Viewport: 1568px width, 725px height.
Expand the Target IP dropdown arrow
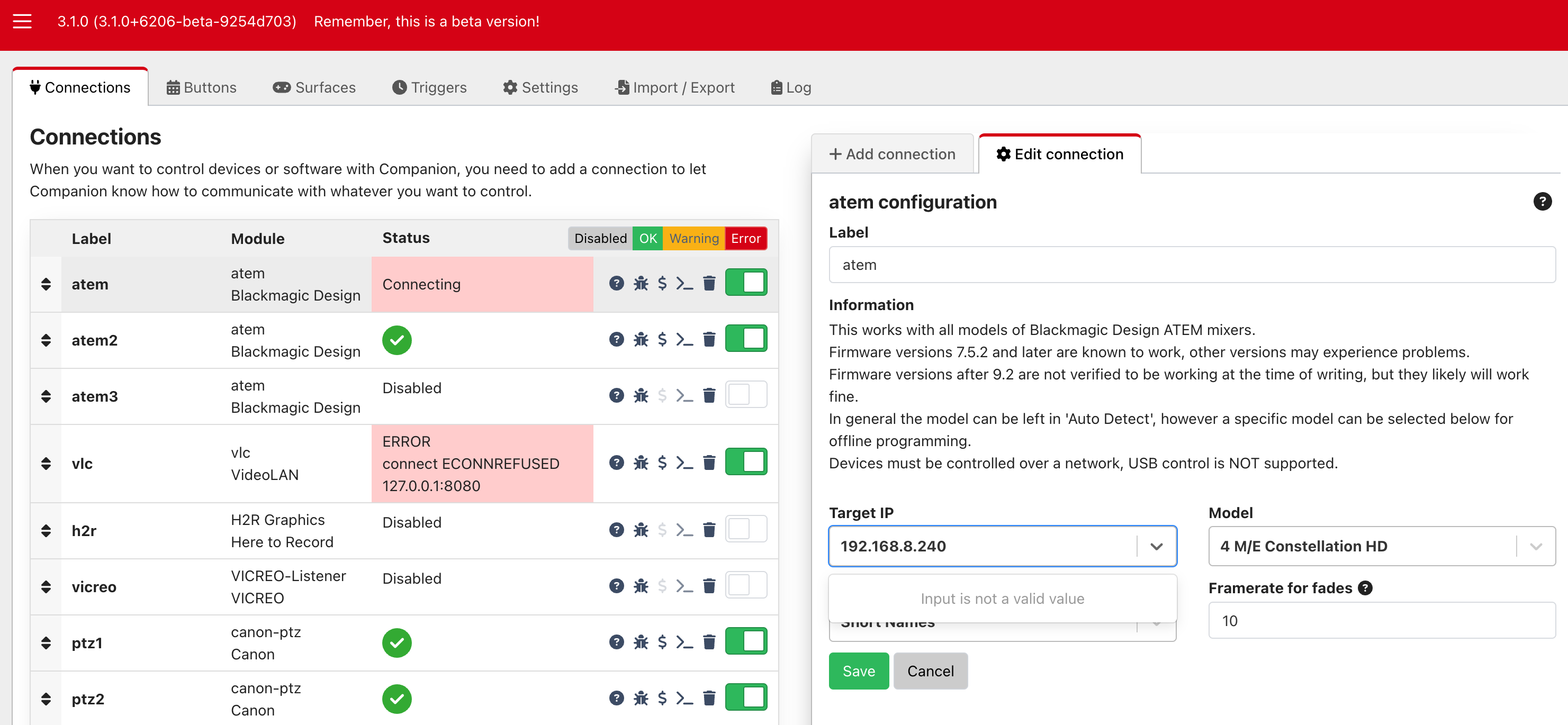click(1156, 546)
